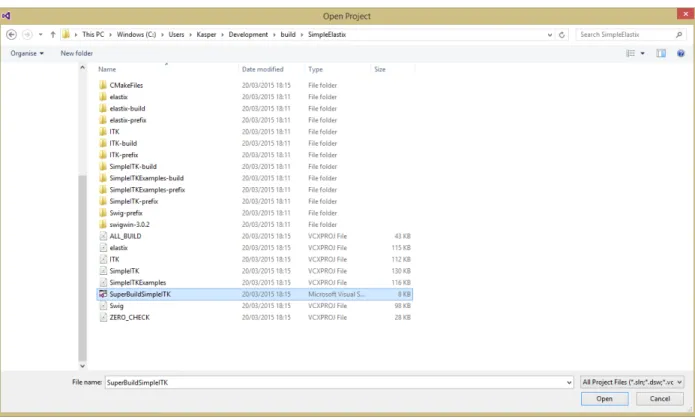Screen dimensions: 695x420
Task: Open the All Project Files filter dropdown
Action: [x=632, y=382]
